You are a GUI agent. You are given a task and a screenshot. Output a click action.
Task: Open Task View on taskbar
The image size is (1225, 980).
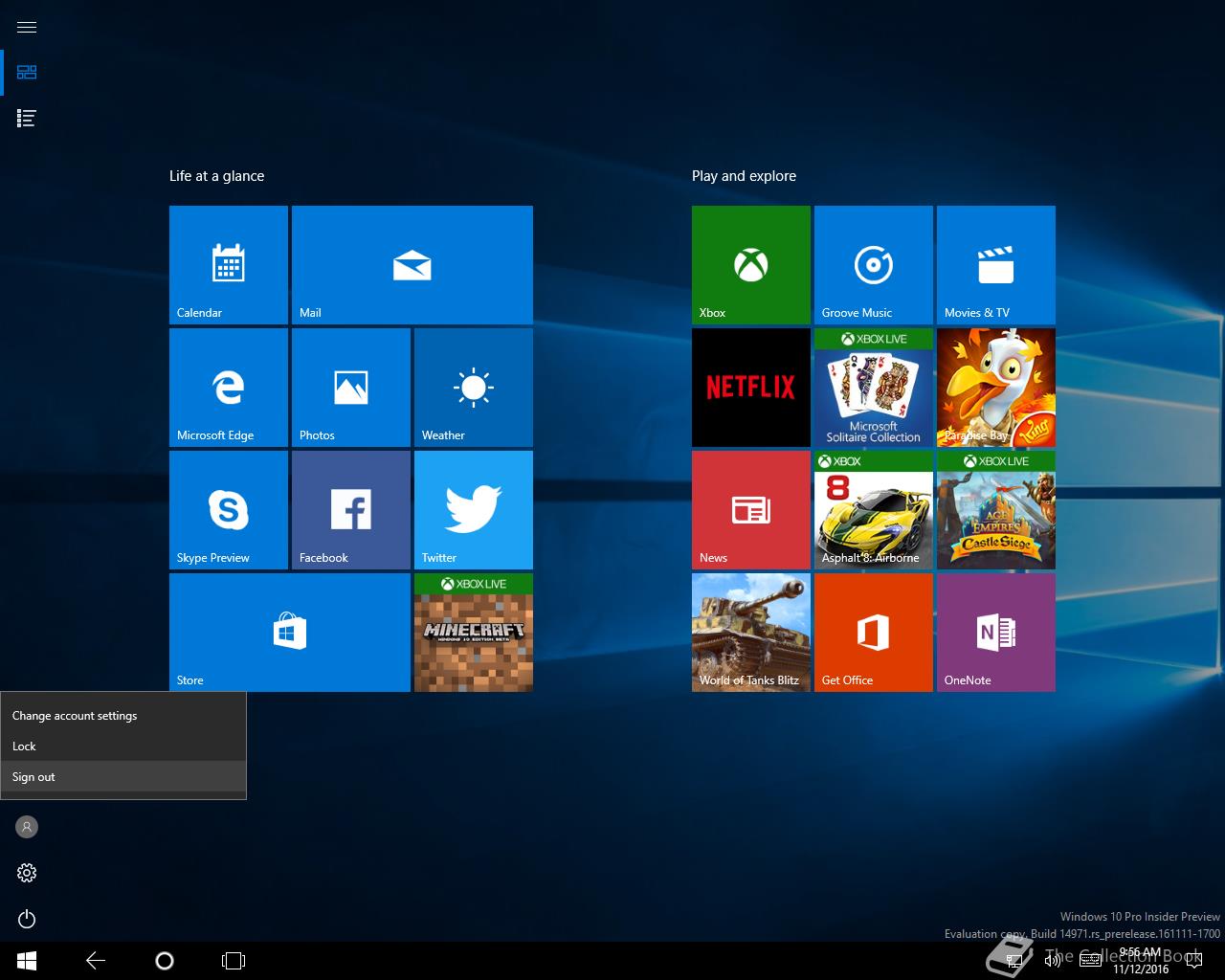[234, 961]
